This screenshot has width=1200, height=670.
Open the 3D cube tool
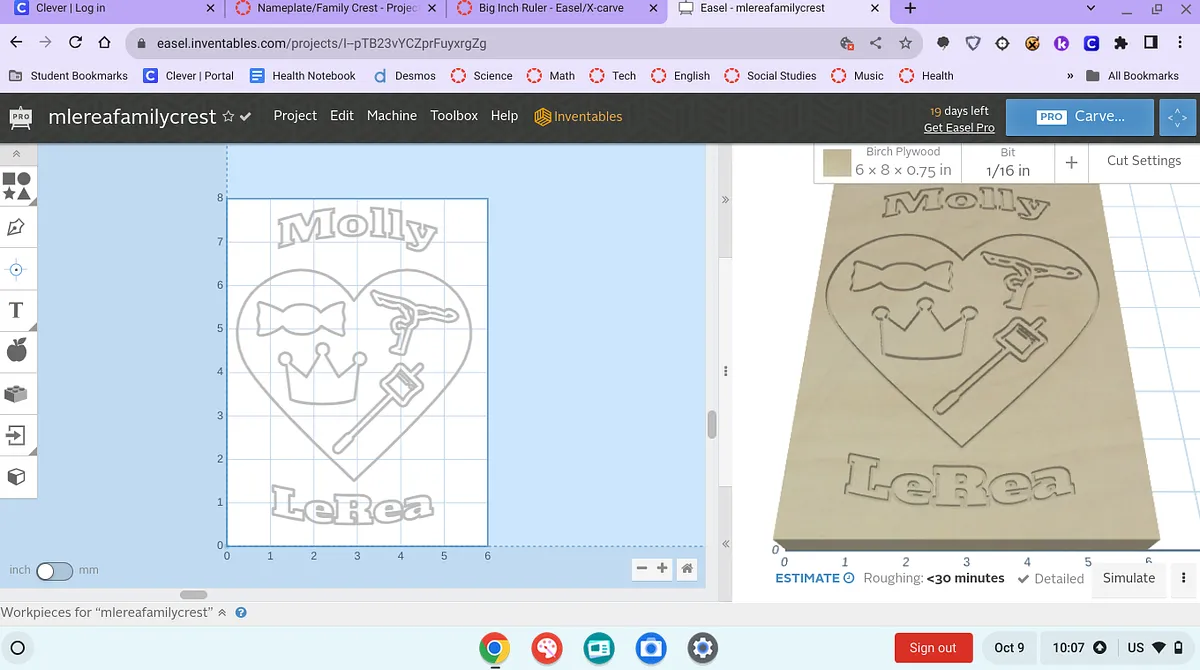[x=16, y=477]
